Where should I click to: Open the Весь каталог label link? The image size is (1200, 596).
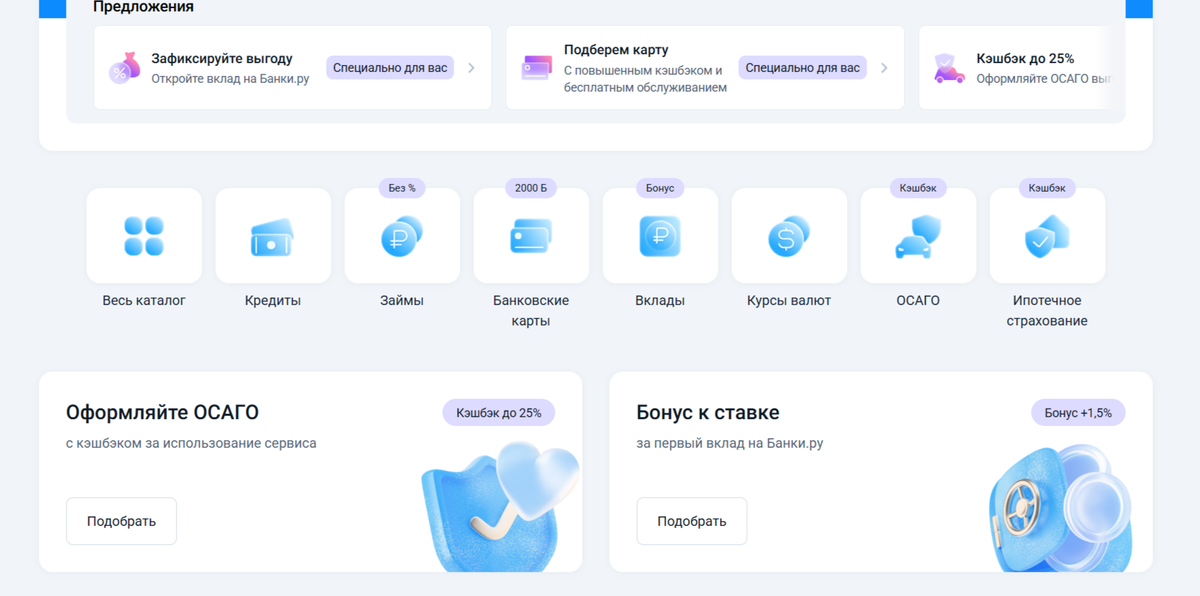tap(144, 300)
